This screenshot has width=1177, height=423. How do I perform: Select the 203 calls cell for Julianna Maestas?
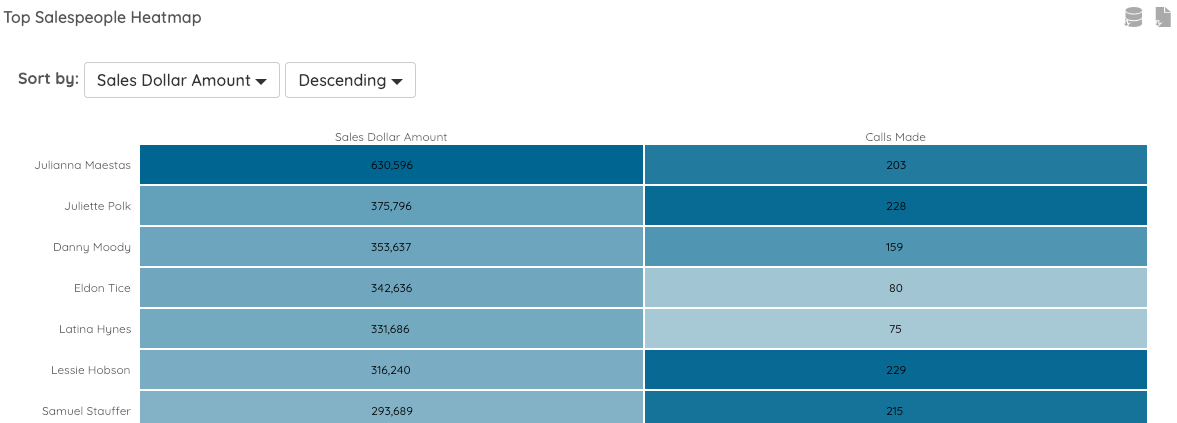click(x=895, y=165)
